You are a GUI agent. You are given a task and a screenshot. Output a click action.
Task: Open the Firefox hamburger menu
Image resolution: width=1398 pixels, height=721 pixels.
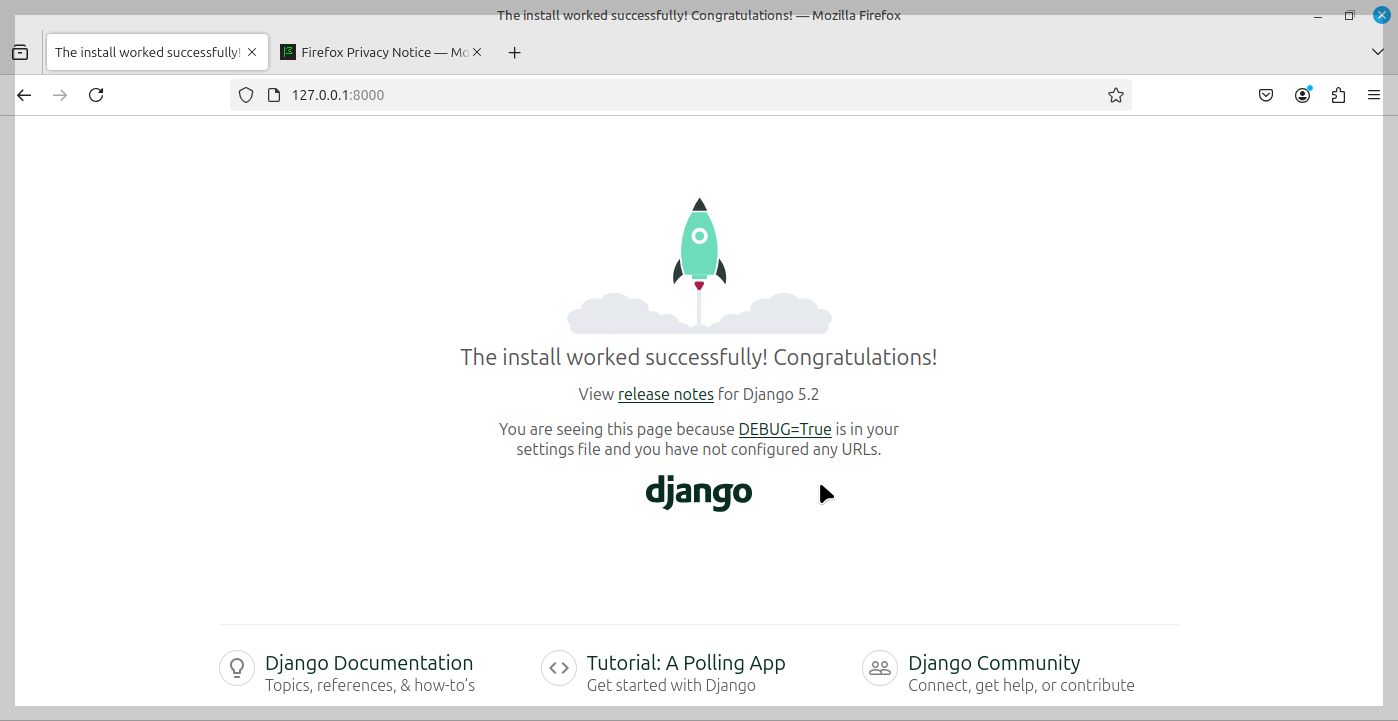click(1374, 95)
